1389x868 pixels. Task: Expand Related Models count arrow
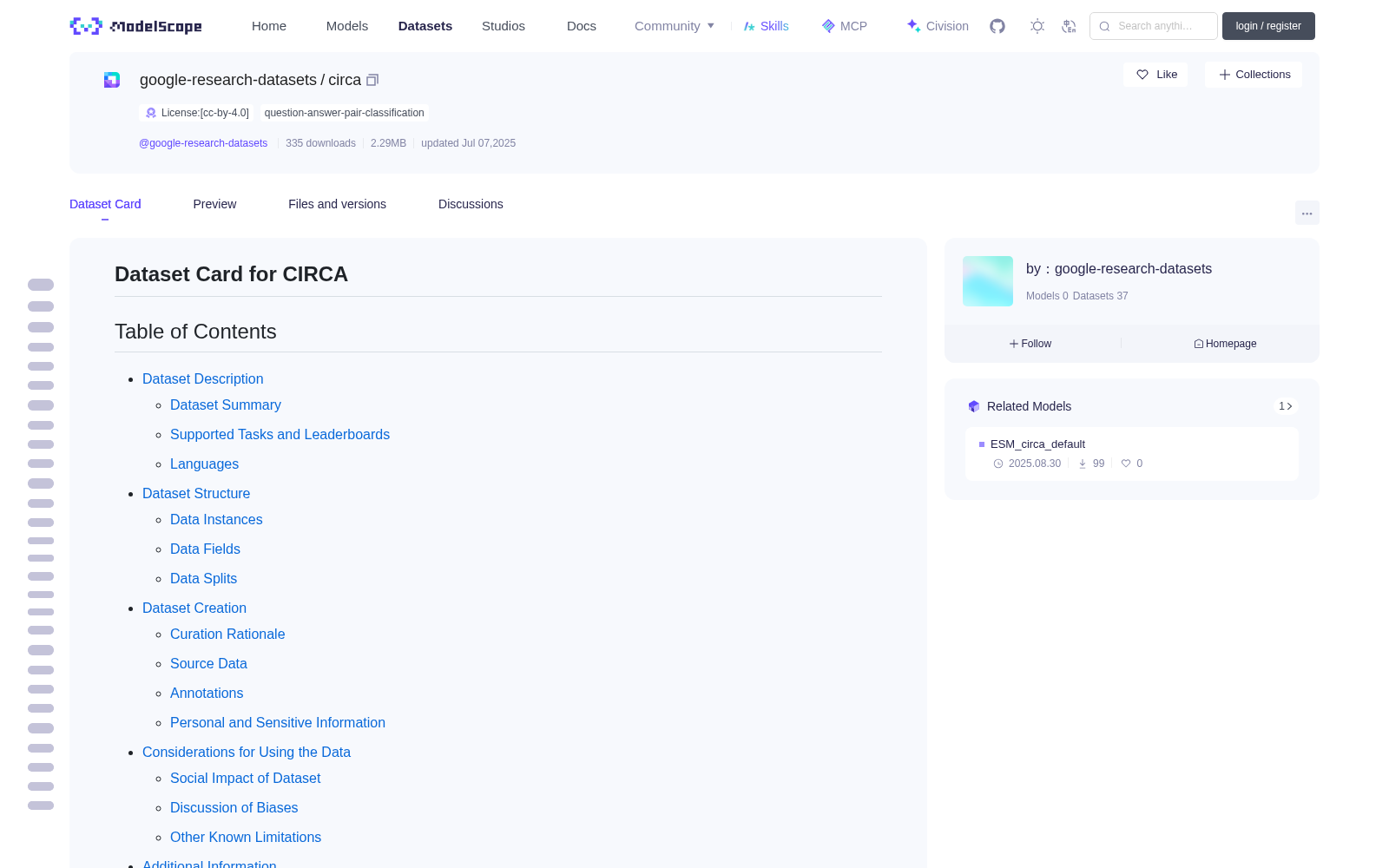click(1286, 406)
